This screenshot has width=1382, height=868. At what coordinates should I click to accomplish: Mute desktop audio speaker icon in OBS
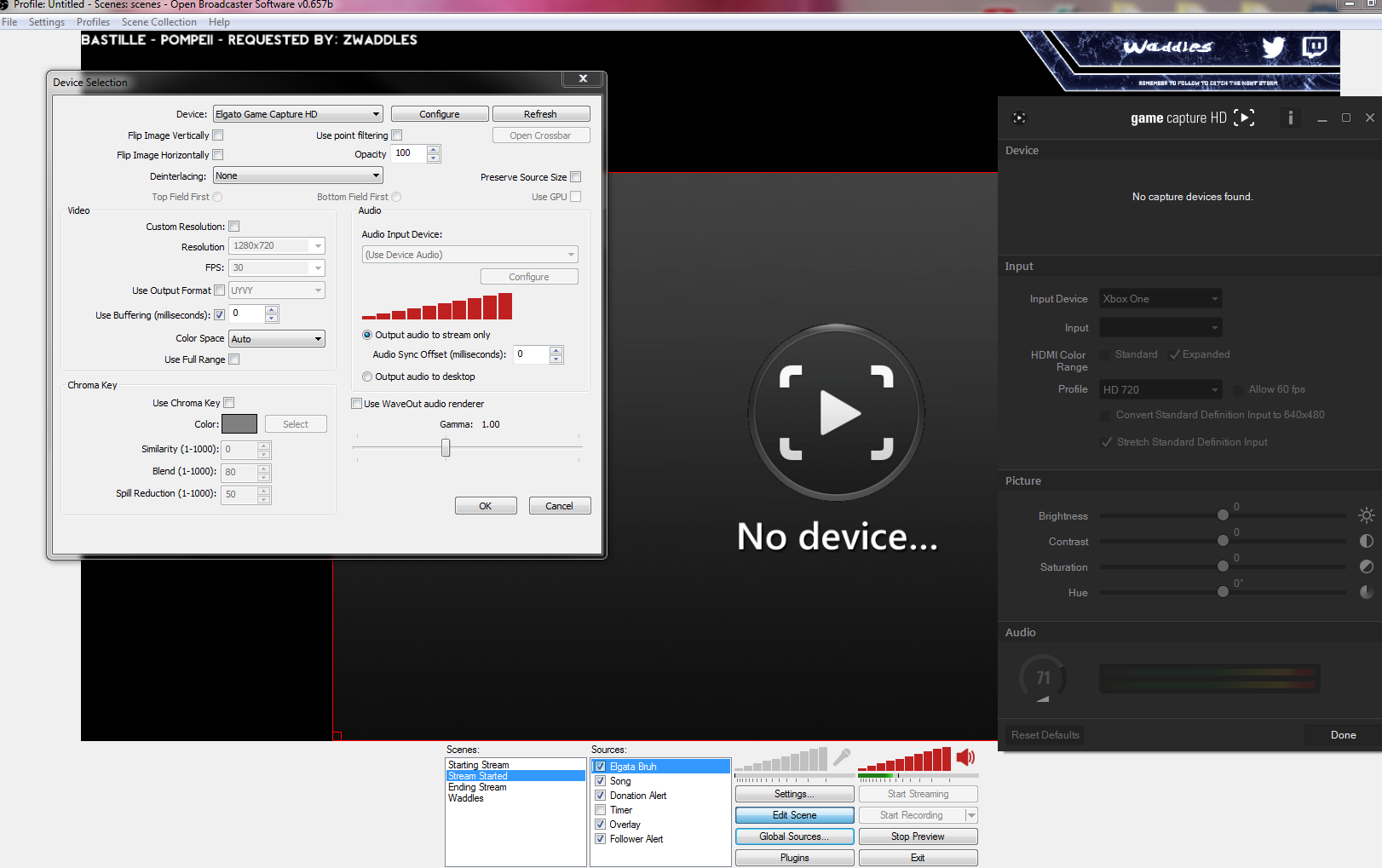coord(965,757)
